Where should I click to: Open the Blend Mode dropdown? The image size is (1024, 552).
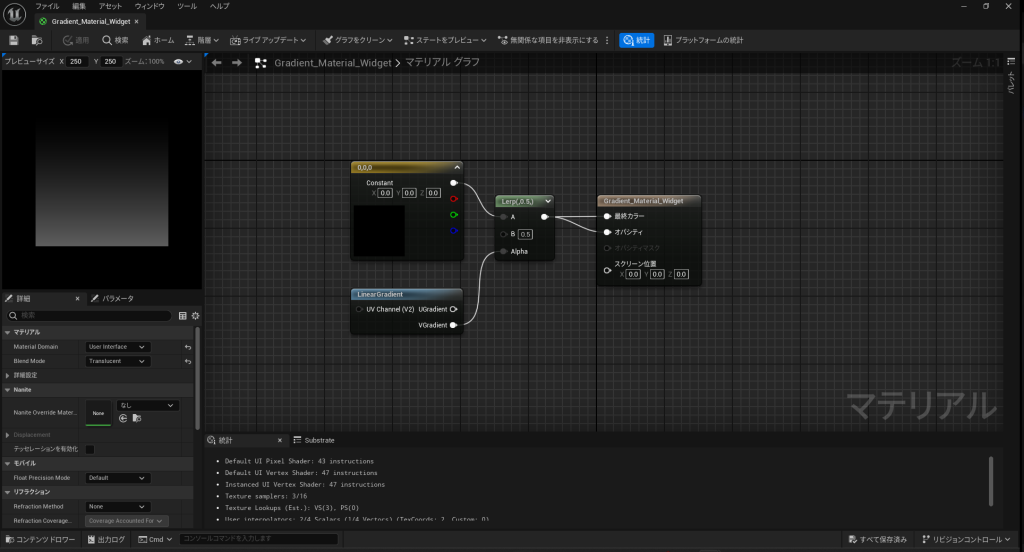tap(117, 361)
